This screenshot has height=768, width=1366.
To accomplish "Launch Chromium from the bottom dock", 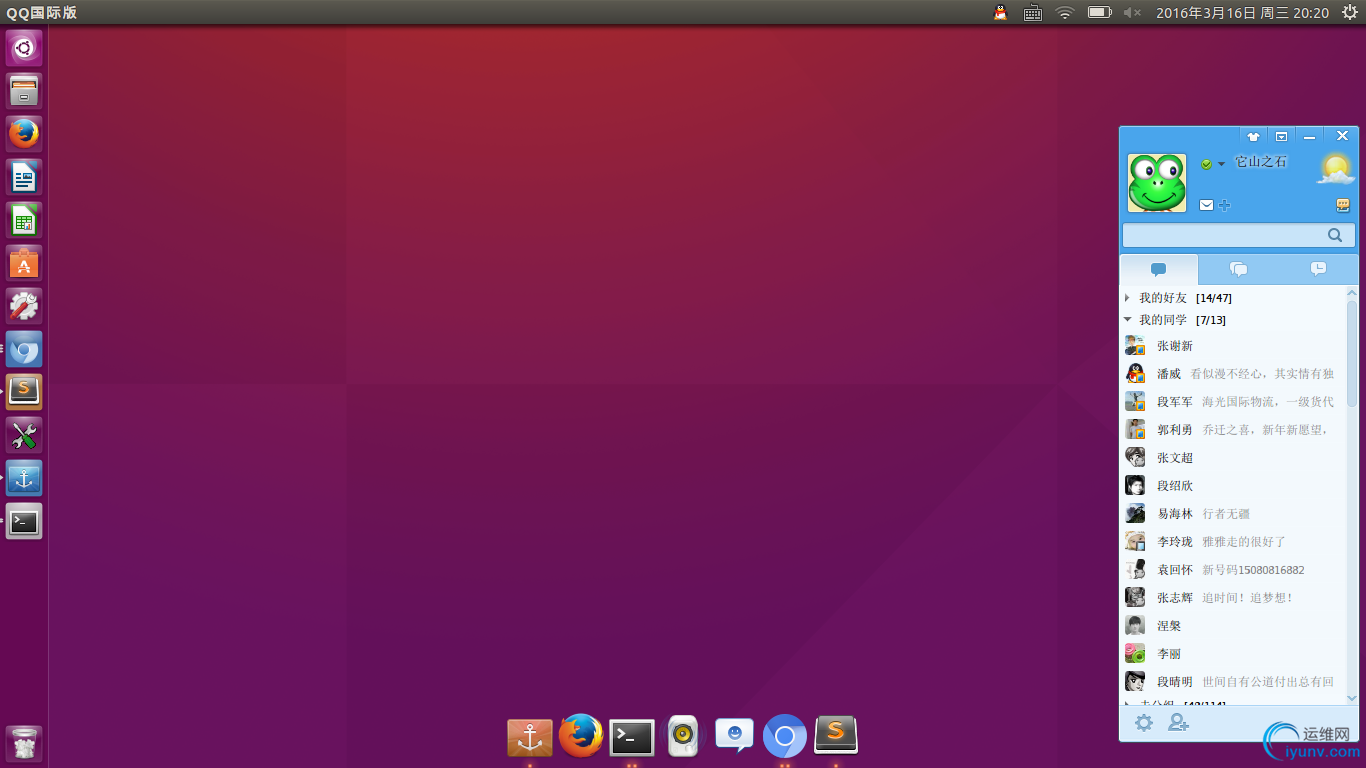I will [x=785, y=738].
